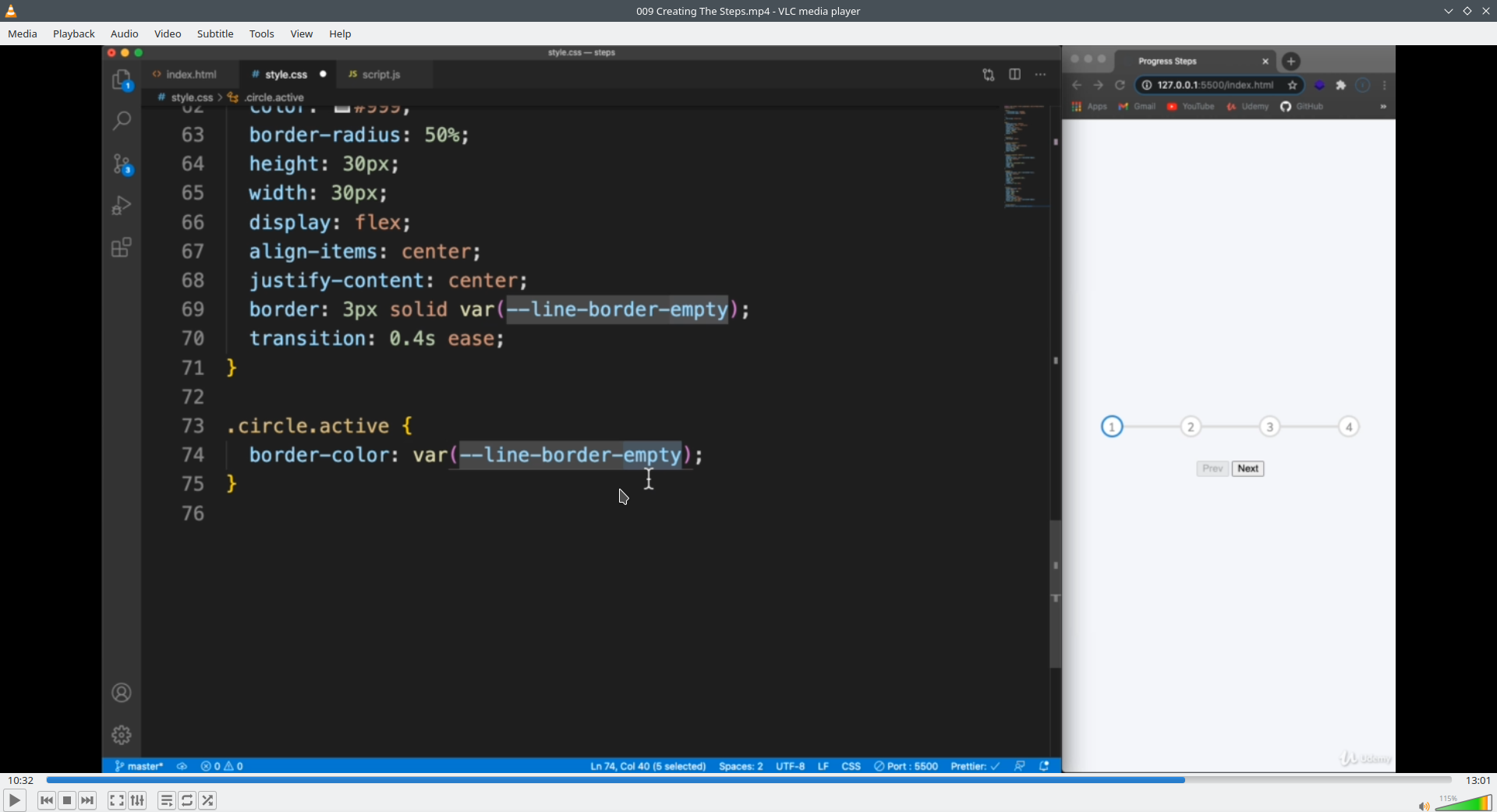This screenshot has width=1497, height=812.
Task: Open the VLC View menu
Action: coord(302,34)
